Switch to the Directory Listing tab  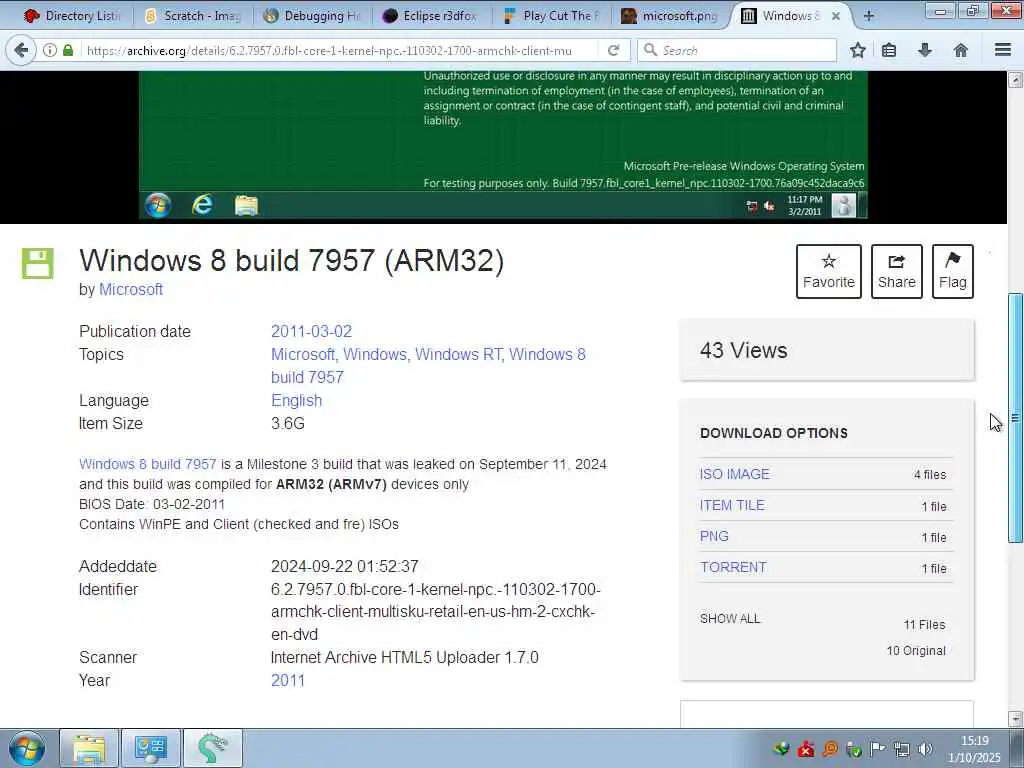72,16
